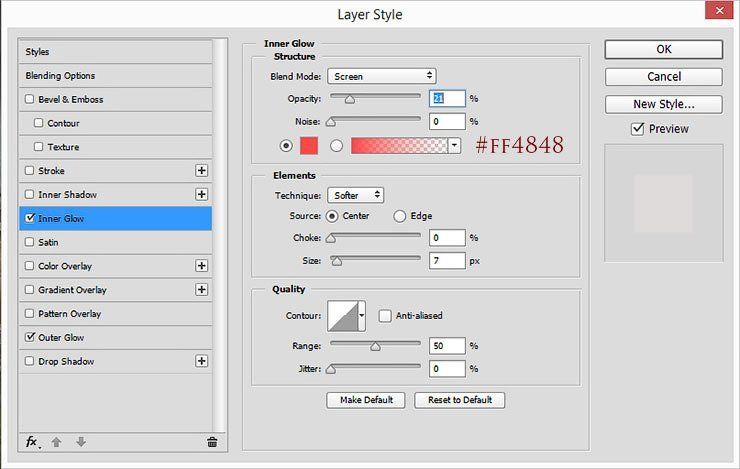
Task: Click the fx add style icon
Action: point(32,442)
